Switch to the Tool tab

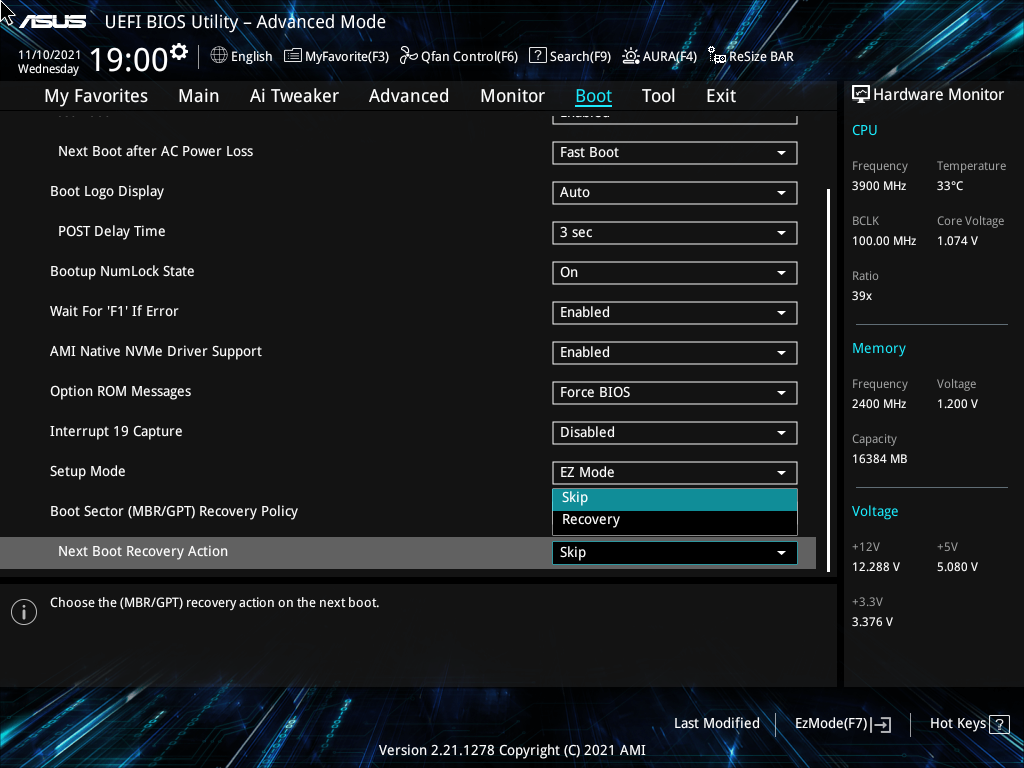click(658, 96)
